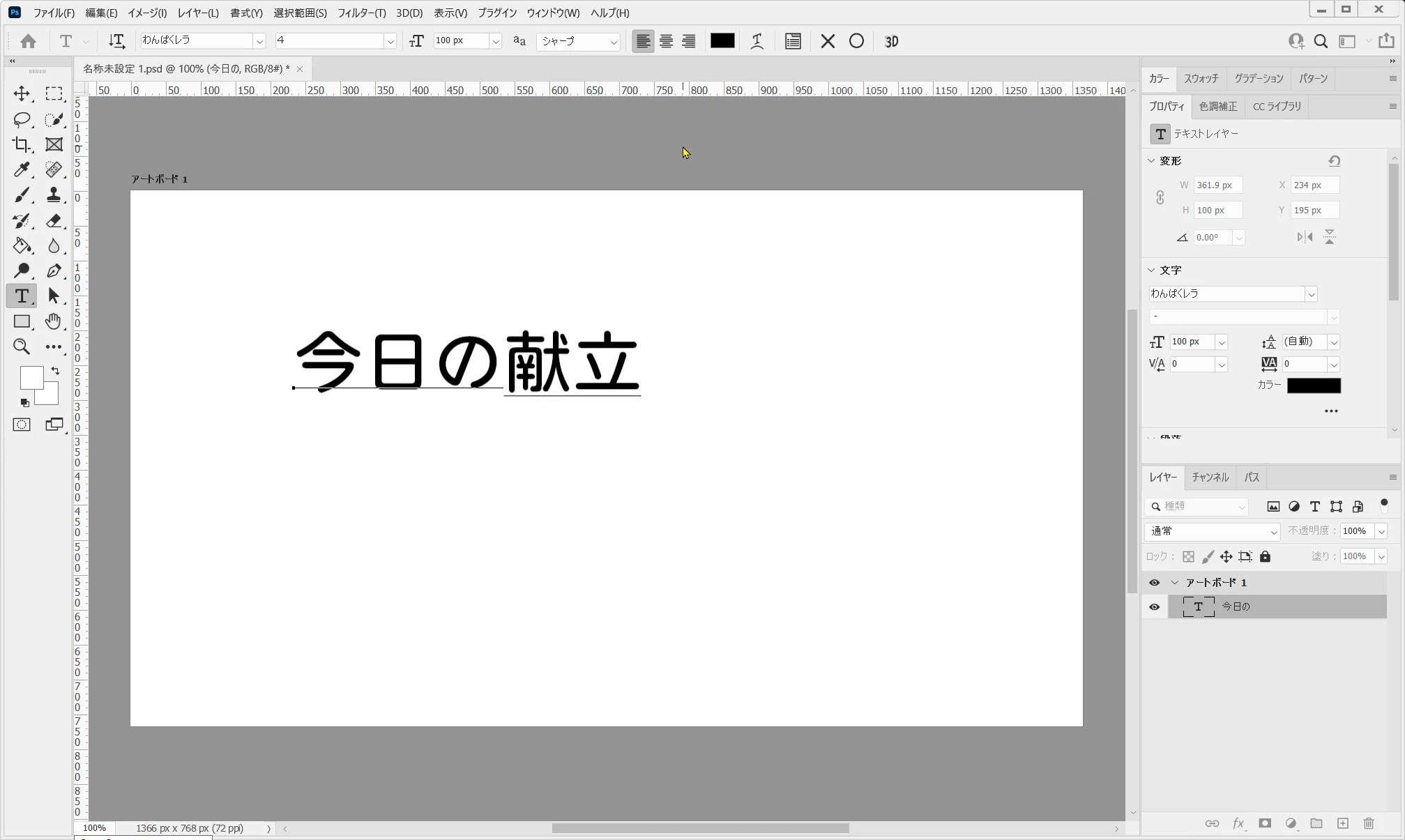Click the Create warped text icon
The width and height of the screenshot is (1405, 840).
coord(757,41)
